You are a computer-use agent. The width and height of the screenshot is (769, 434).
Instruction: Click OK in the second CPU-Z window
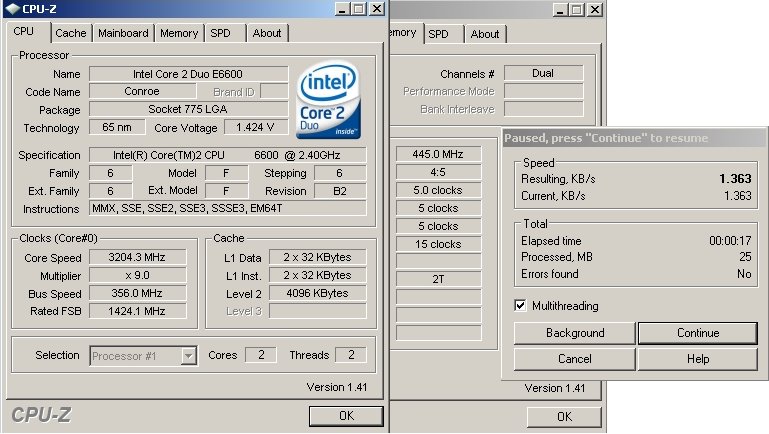(x=564, y=417)
